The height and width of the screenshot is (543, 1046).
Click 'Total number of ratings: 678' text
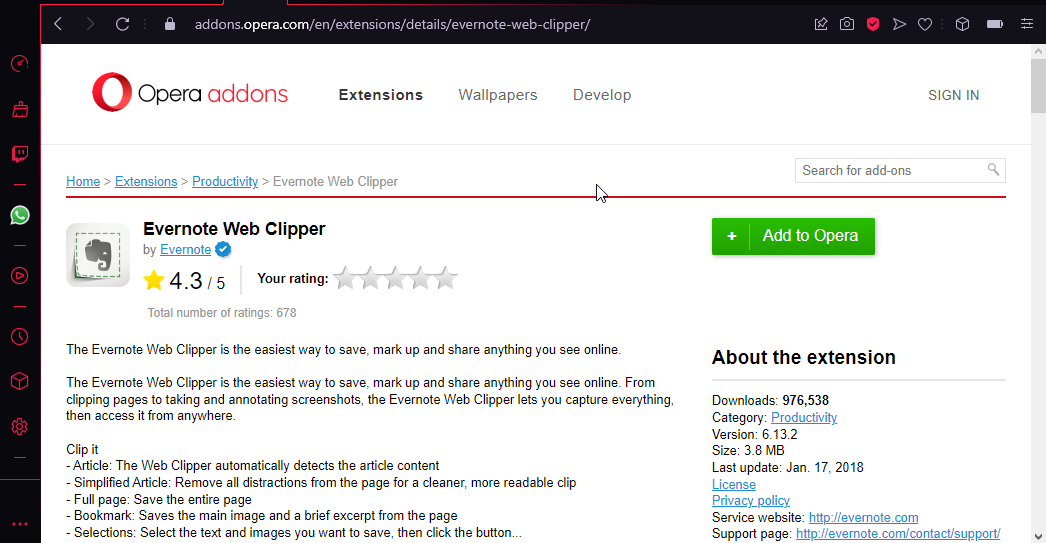221,313
